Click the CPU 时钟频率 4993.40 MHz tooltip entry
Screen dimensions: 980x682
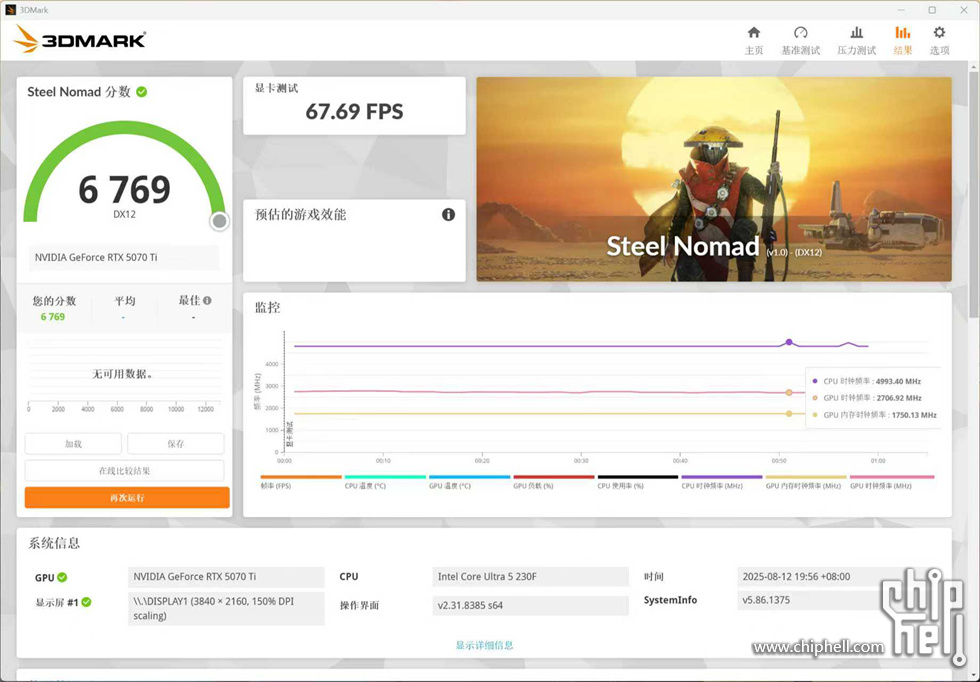click(x=866, y=381)
